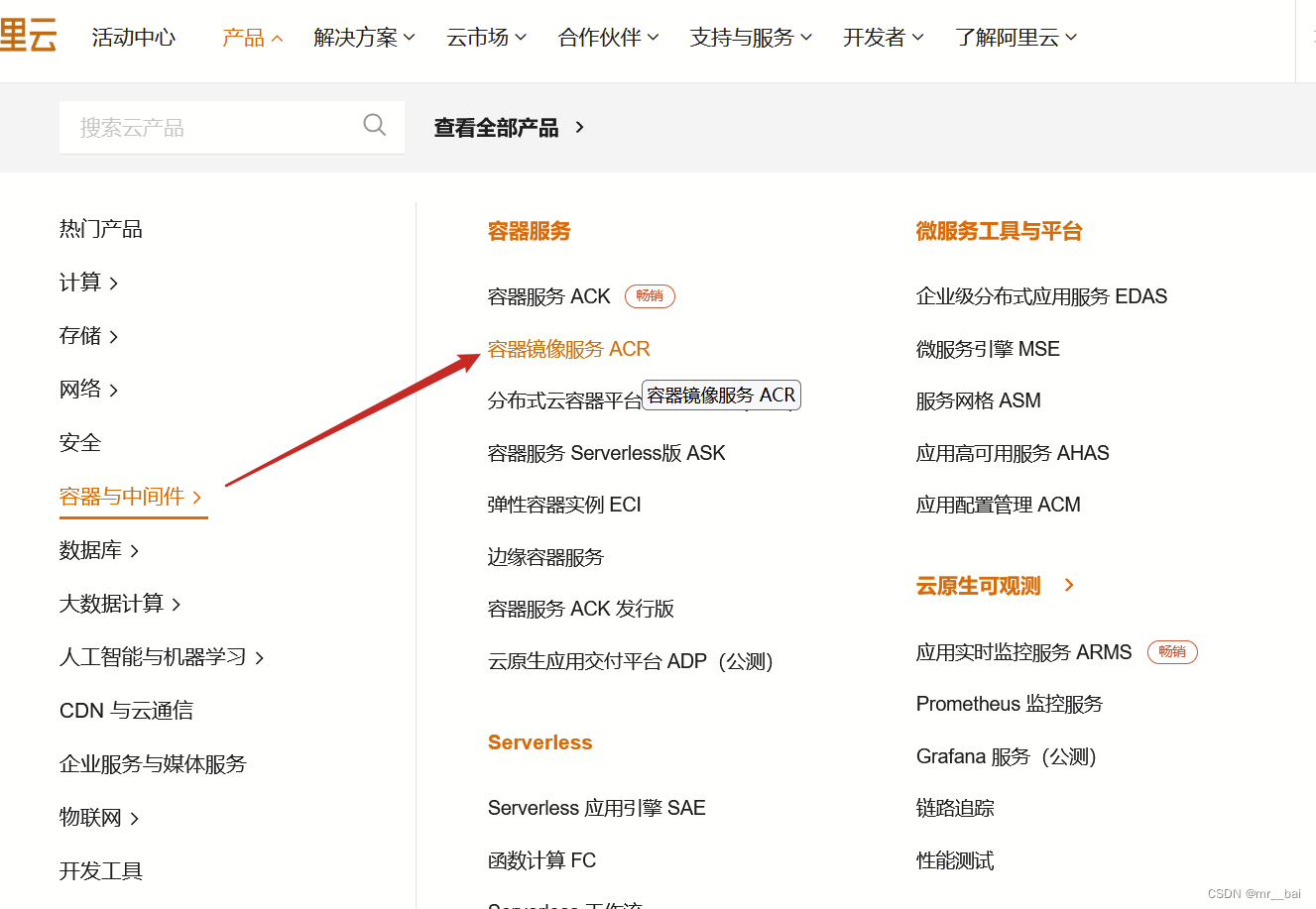The height and width of the screenshot is (909, 1316).
Task: Select the 安全 category
Action: click(x=80, y=443)
